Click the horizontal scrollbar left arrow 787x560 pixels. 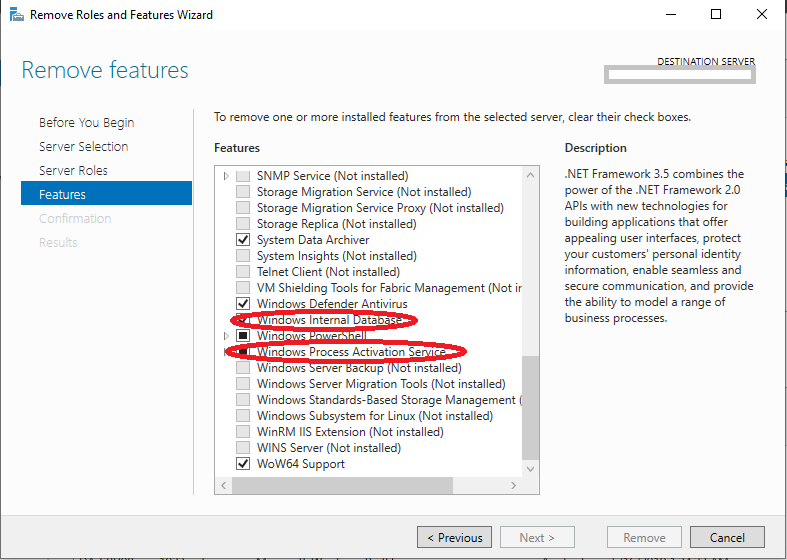[x=224, y=485]
